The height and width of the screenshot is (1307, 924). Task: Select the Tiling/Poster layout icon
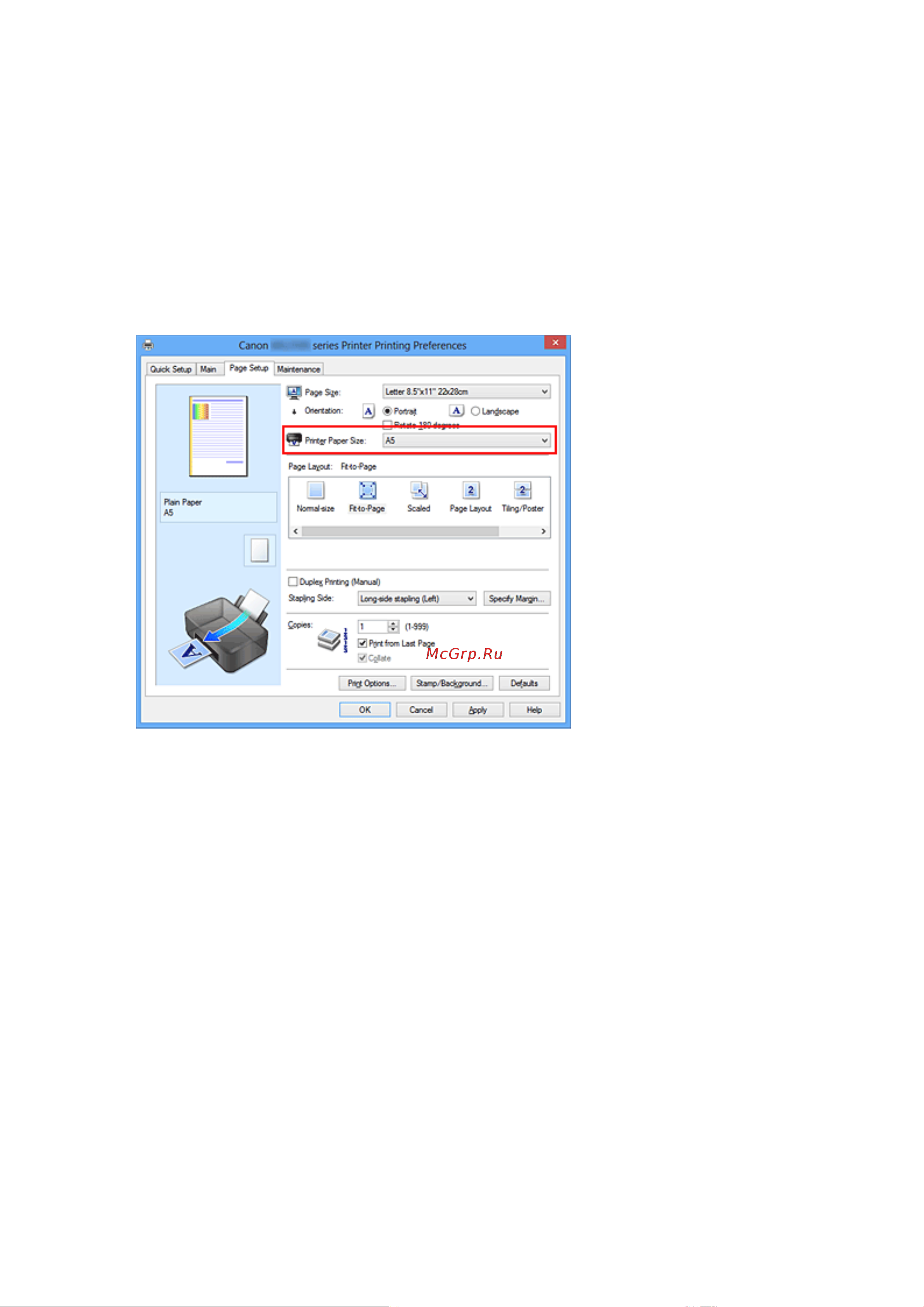(522, 490)
